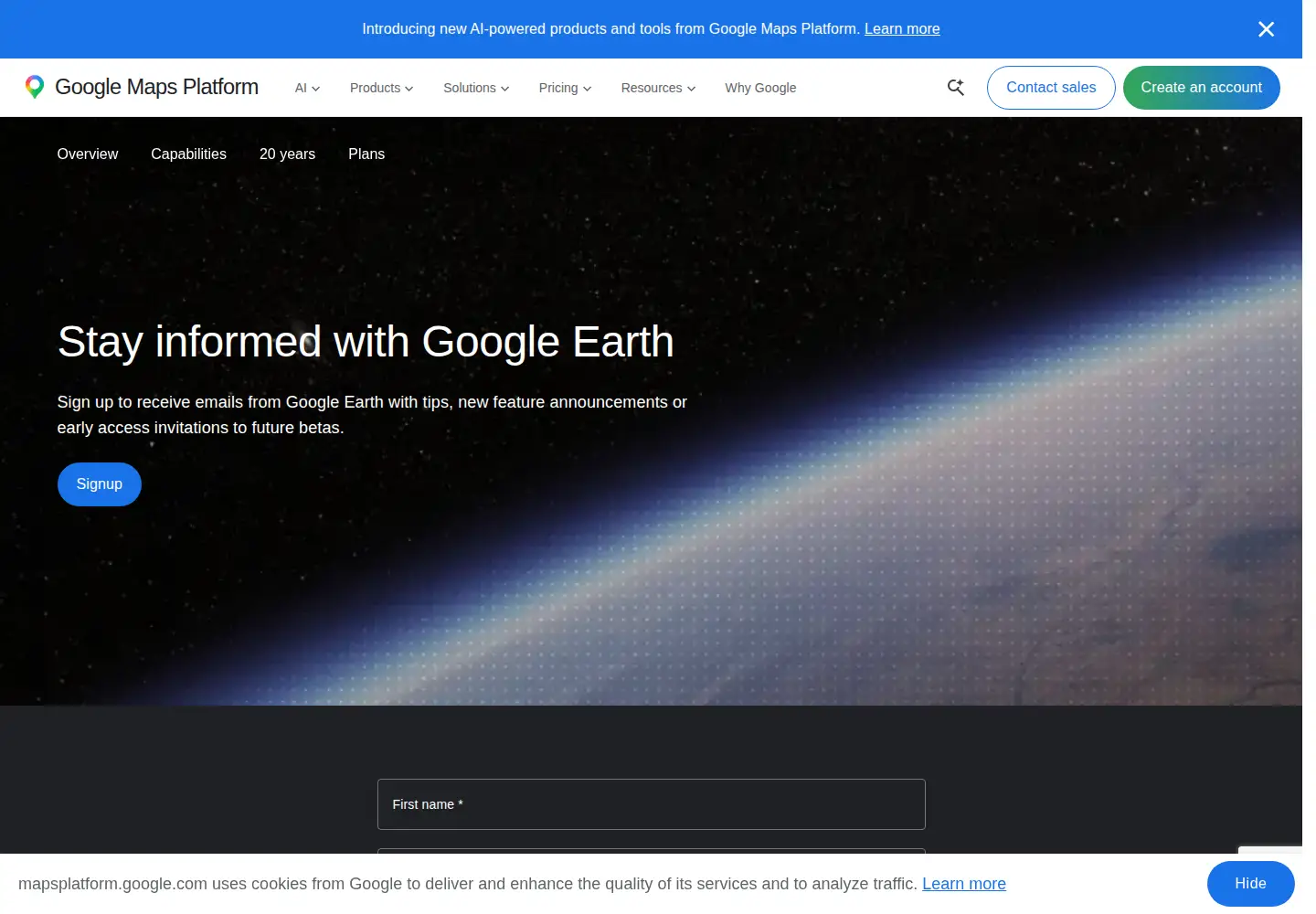This screenshot has width=1316, height=914.
Task: Open the Pricing dropdown
Action: pos(565,88)
